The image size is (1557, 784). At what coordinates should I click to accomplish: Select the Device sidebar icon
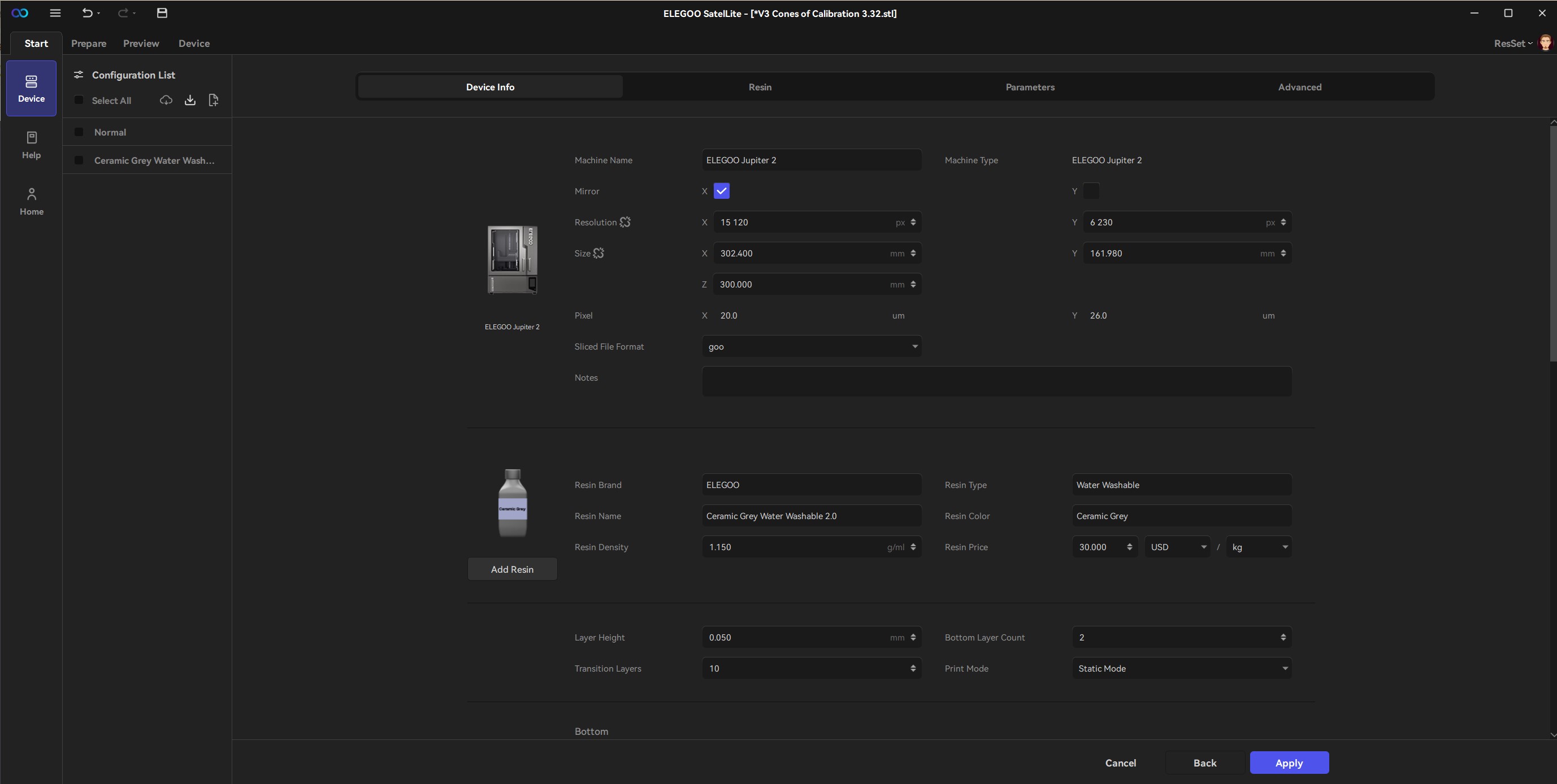coord(32,88)
